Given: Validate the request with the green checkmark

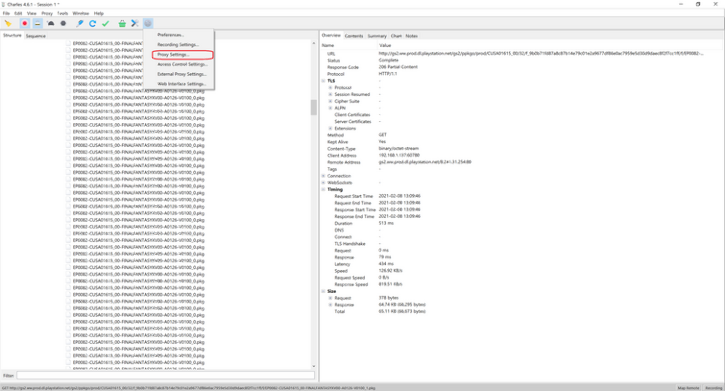Looking at the screenshot, I should [105, 24].
